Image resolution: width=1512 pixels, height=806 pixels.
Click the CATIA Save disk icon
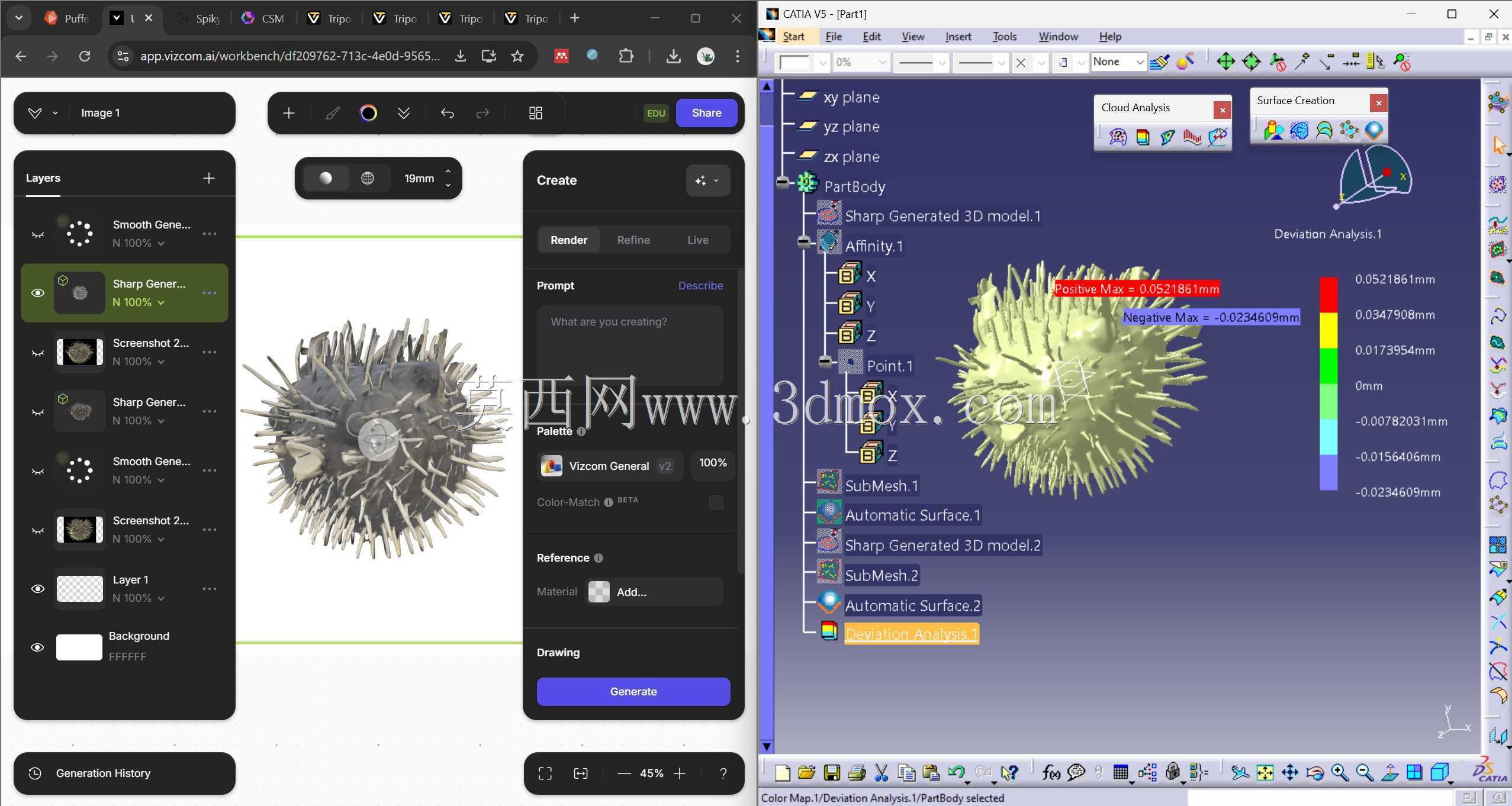(x=832, y=772)
